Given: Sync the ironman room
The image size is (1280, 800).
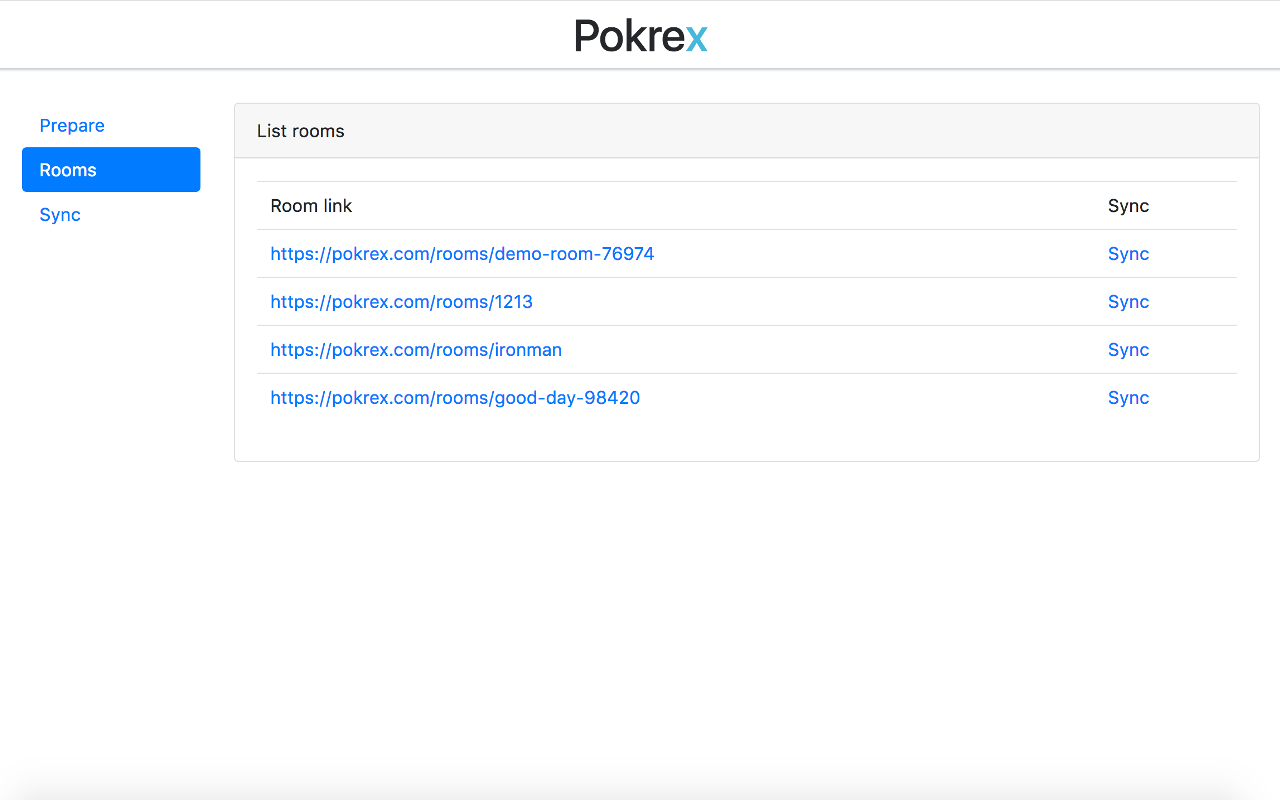Looking at the screenshot, I should coord(1128,350).
